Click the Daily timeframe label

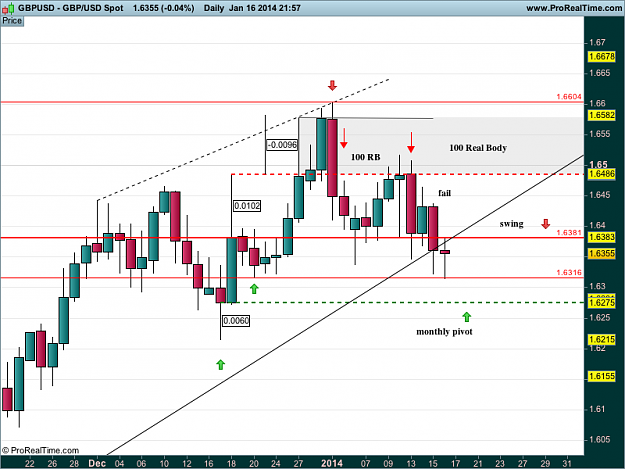(x=214, y=8)
